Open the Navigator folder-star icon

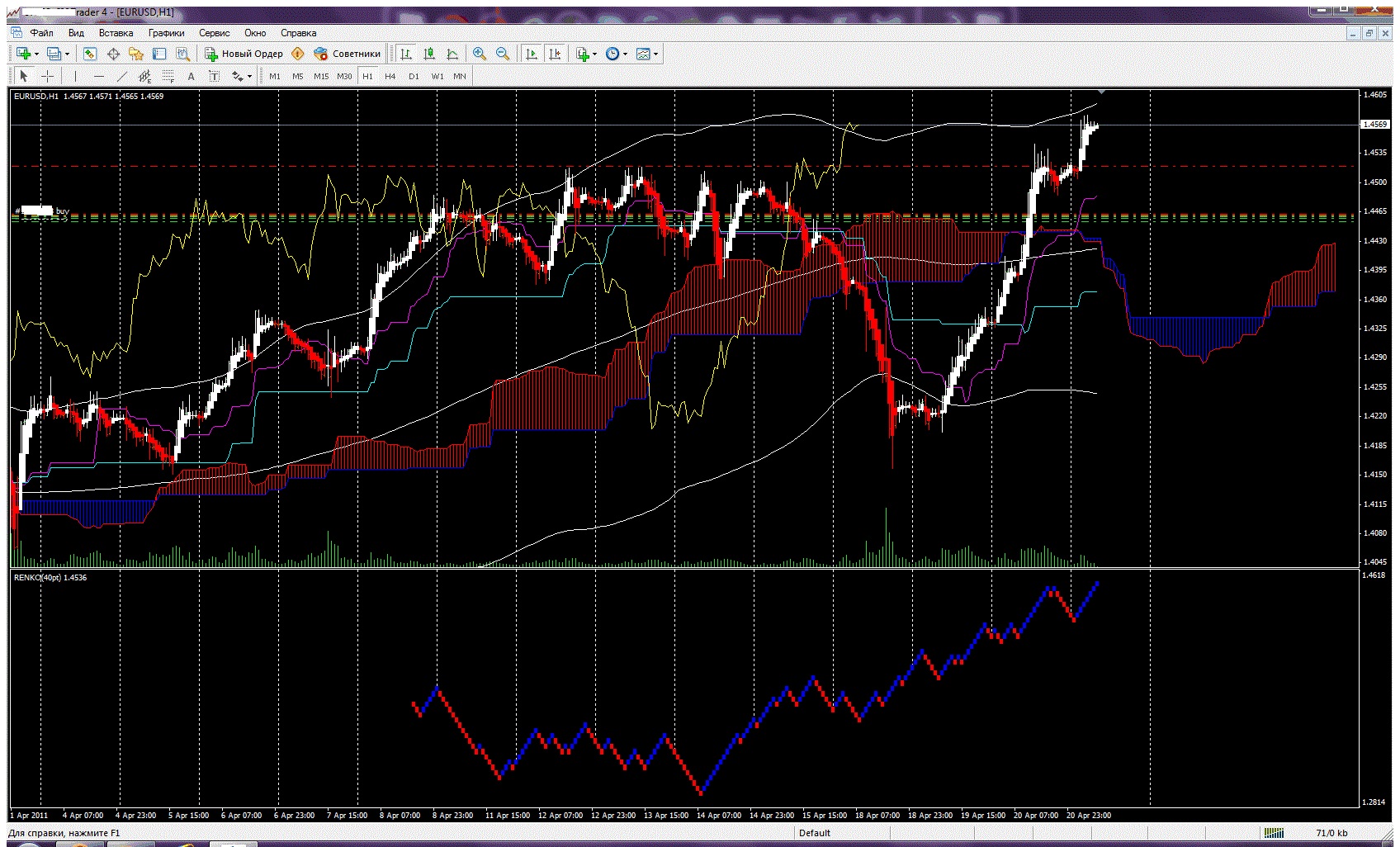[x=136, y=54]
